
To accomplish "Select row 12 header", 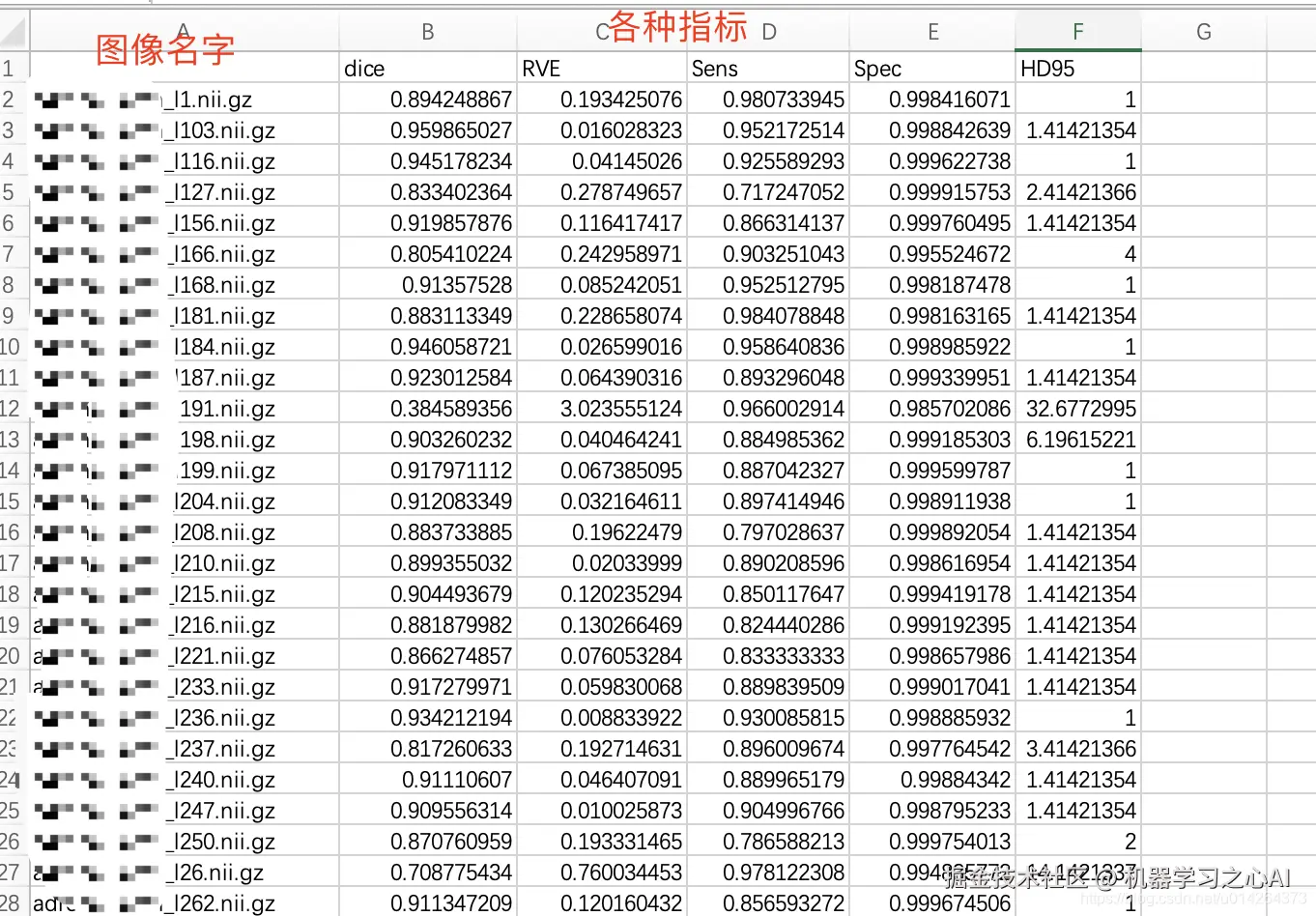I will (x=14, y=409).
